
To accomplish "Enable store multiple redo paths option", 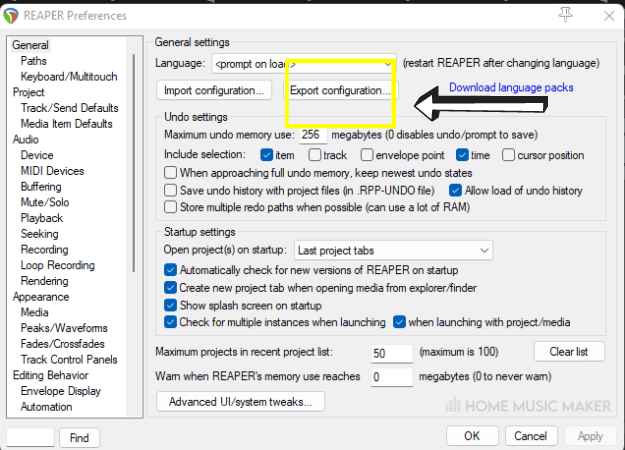I will pyautogui.click(x=170, y=207).
